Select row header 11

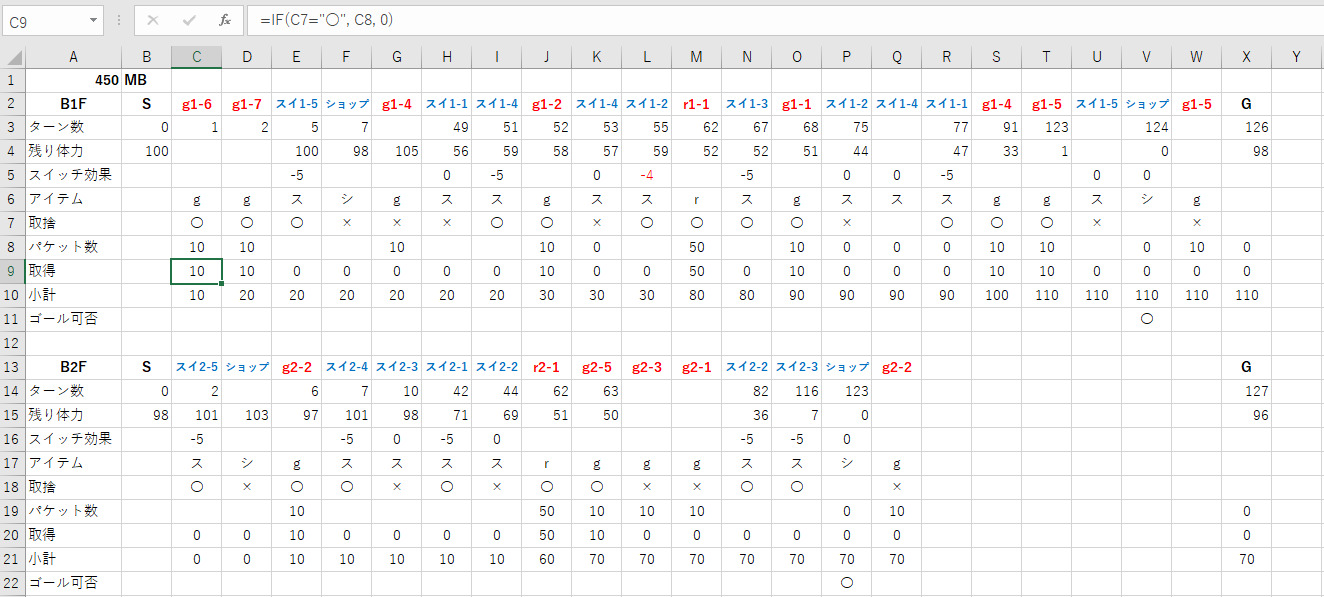[x=12, y=319]
